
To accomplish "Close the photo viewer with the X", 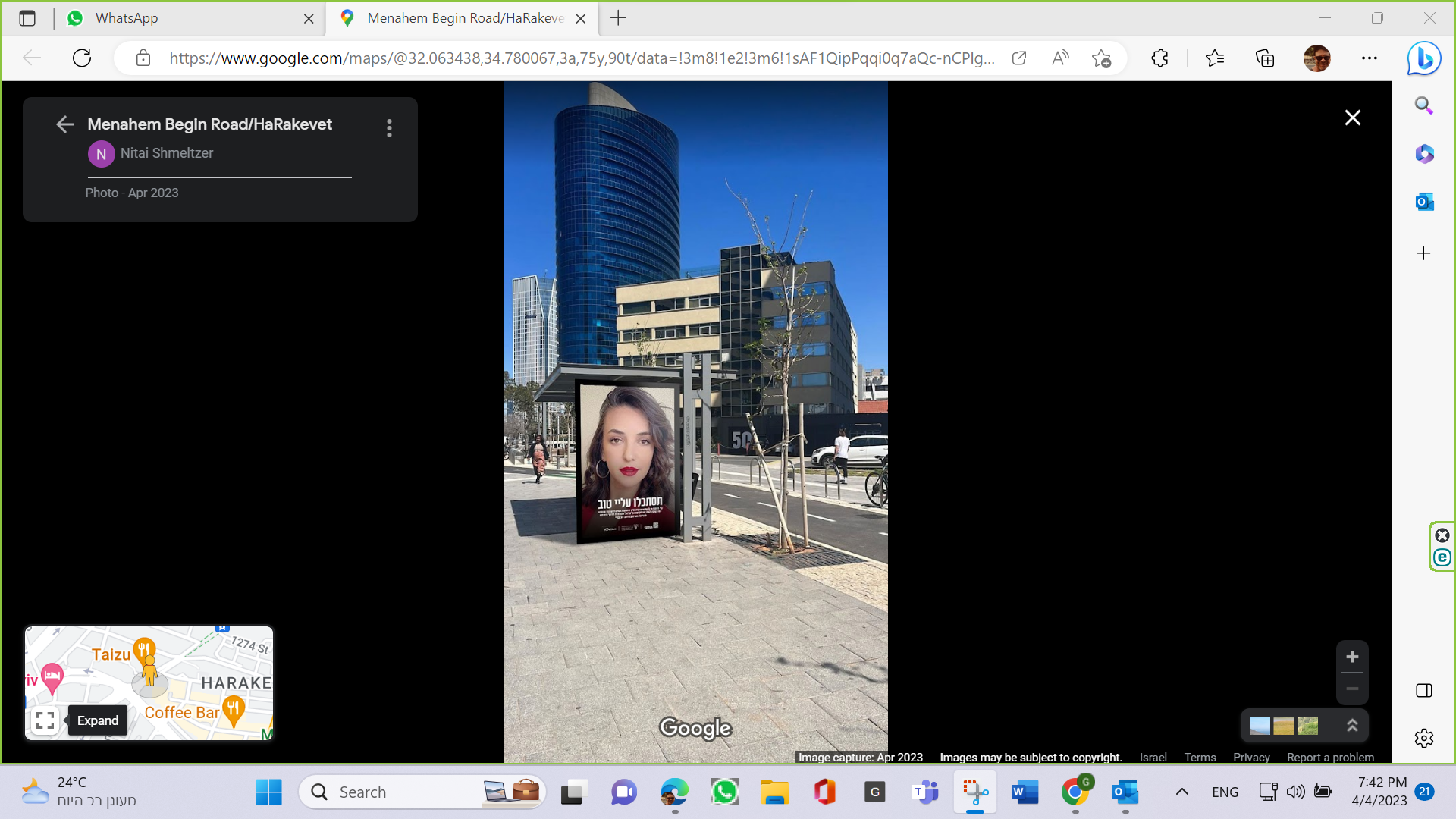I will tap(1352, 118).
